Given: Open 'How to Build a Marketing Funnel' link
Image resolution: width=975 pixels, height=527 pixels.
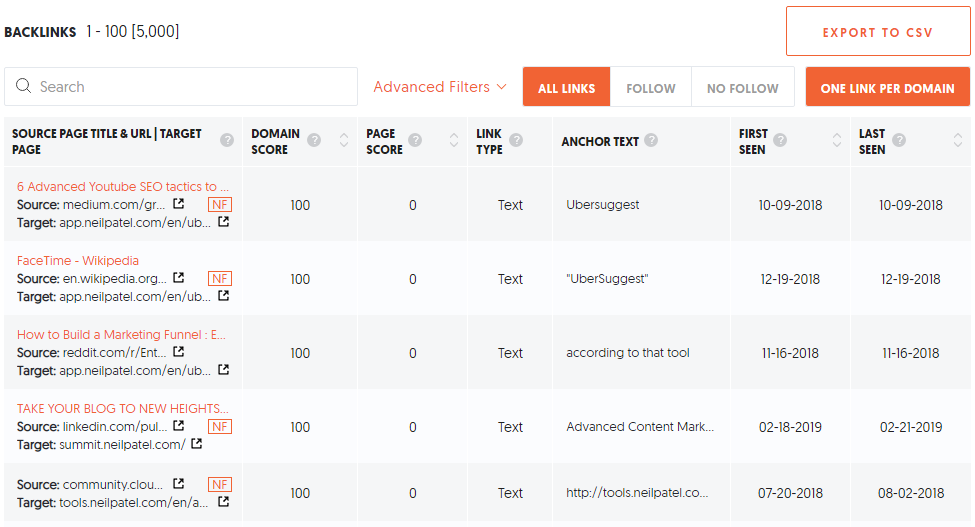Looking at the screenshot, I should (x=121, y=334).
